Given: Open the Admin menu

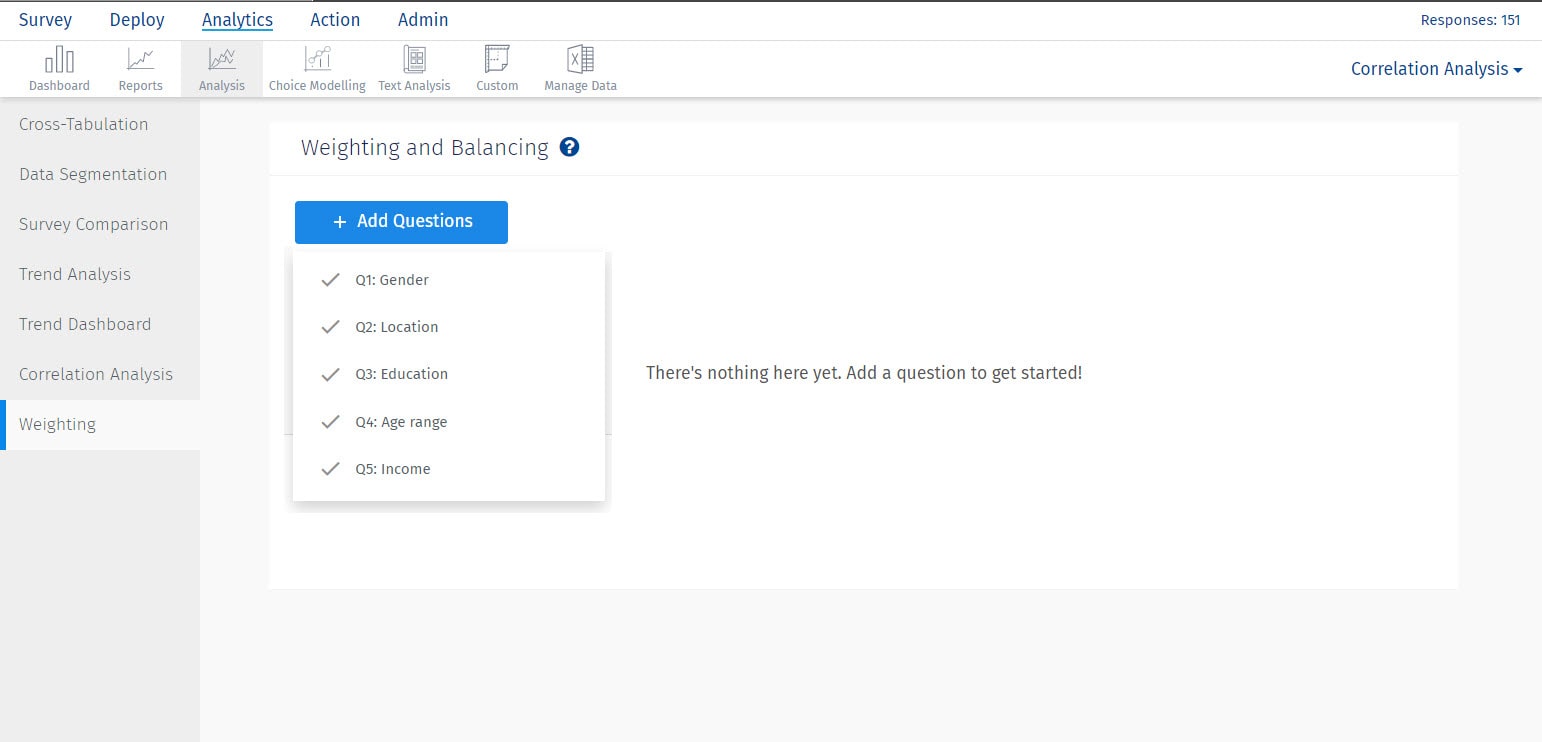Looking at the screenshot, I should pos(423,19).
